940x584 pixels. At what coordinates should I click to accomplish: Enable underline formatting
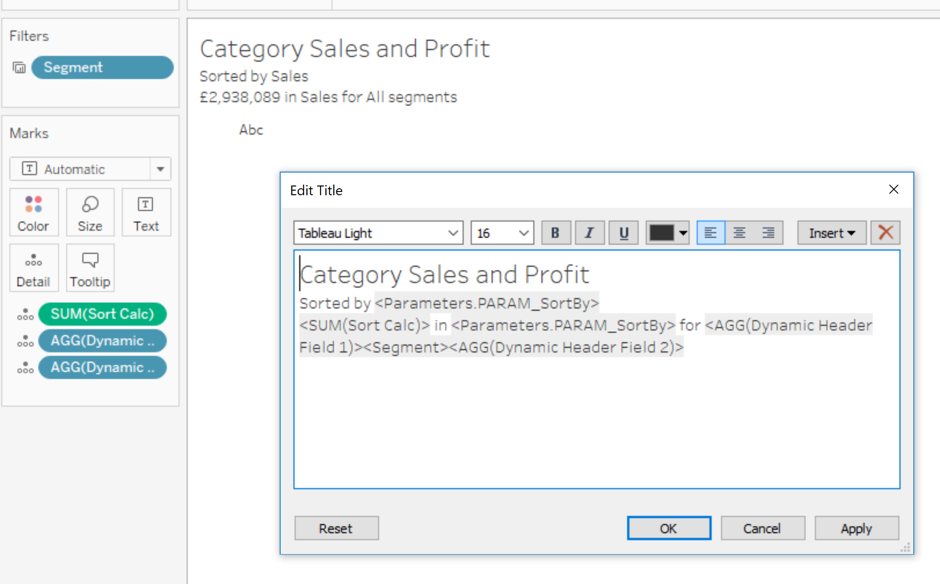[623, 232]
